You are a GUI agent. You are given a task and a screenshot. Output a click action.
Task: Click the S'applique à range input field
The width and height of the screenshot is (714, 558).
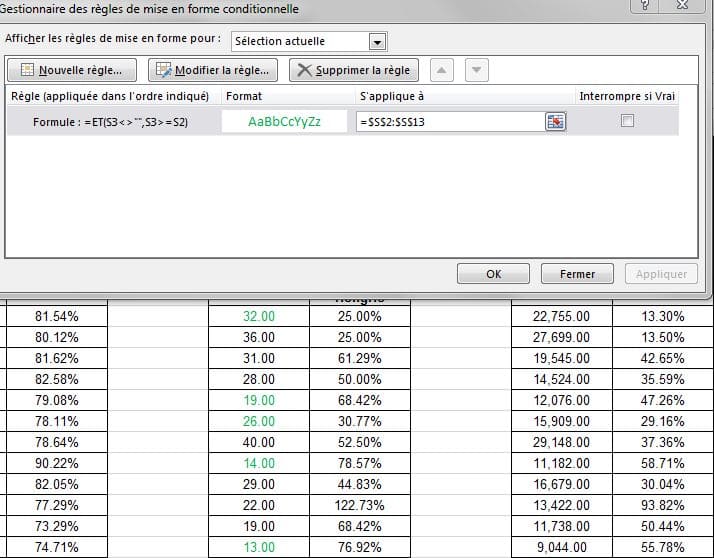point(449,122)
